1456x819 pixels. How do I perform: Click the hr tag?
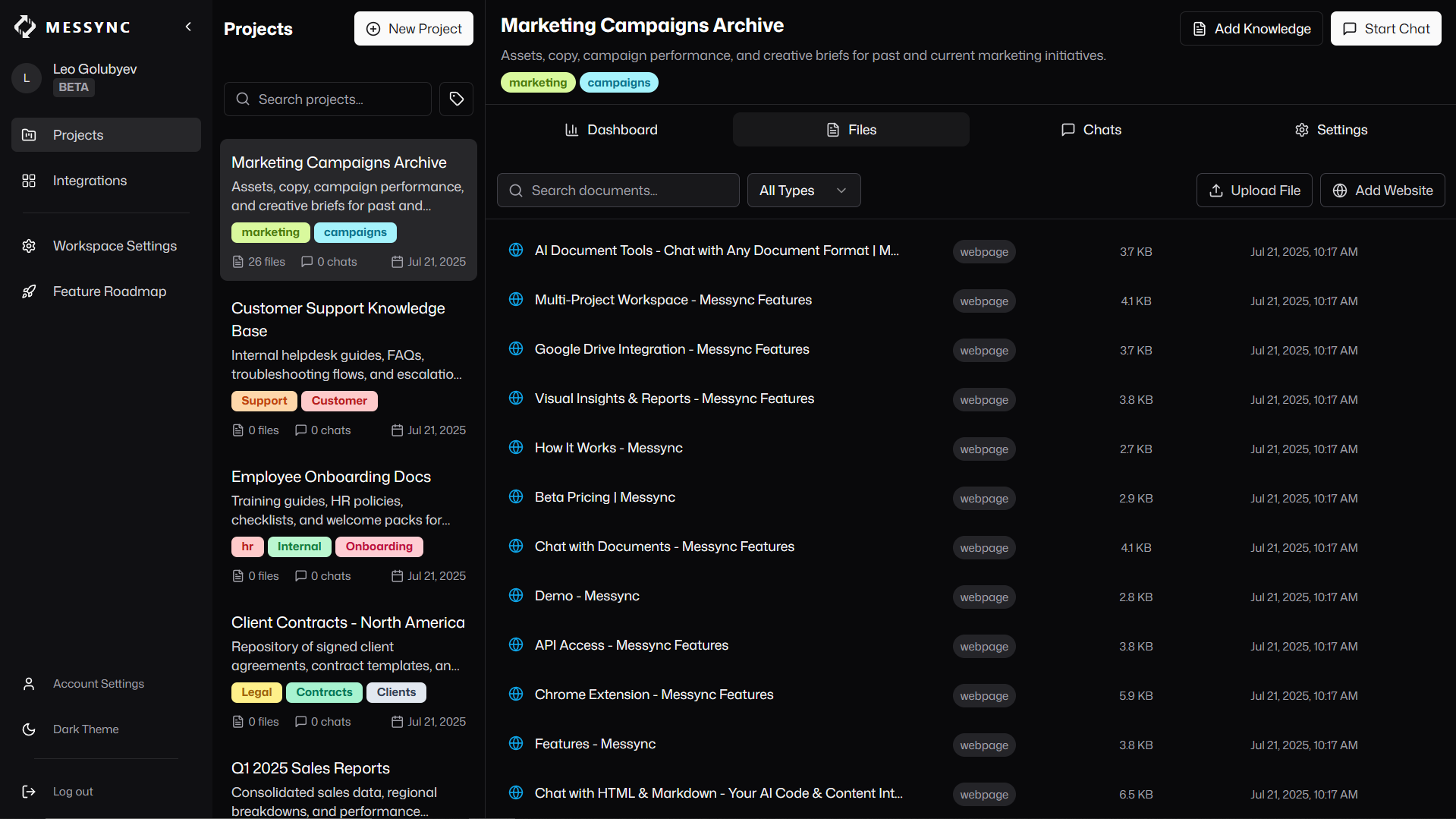click(x=247, y=547)
